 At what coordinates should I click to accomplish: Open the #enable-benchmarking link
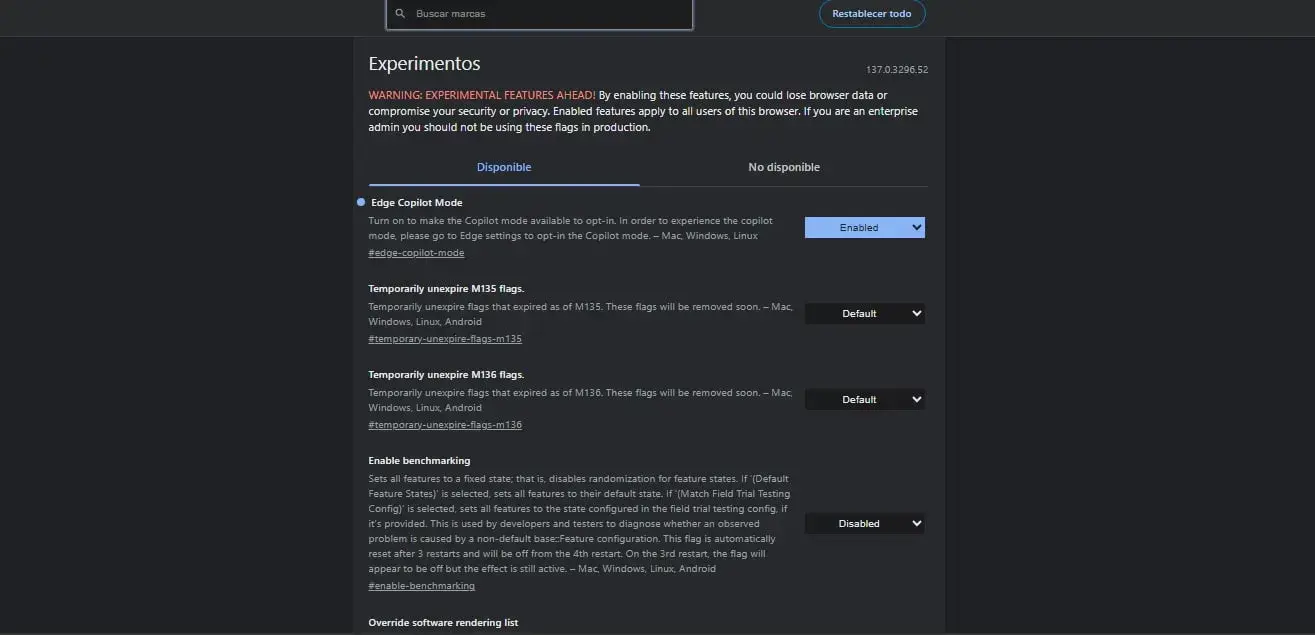(x=421, y=585)
